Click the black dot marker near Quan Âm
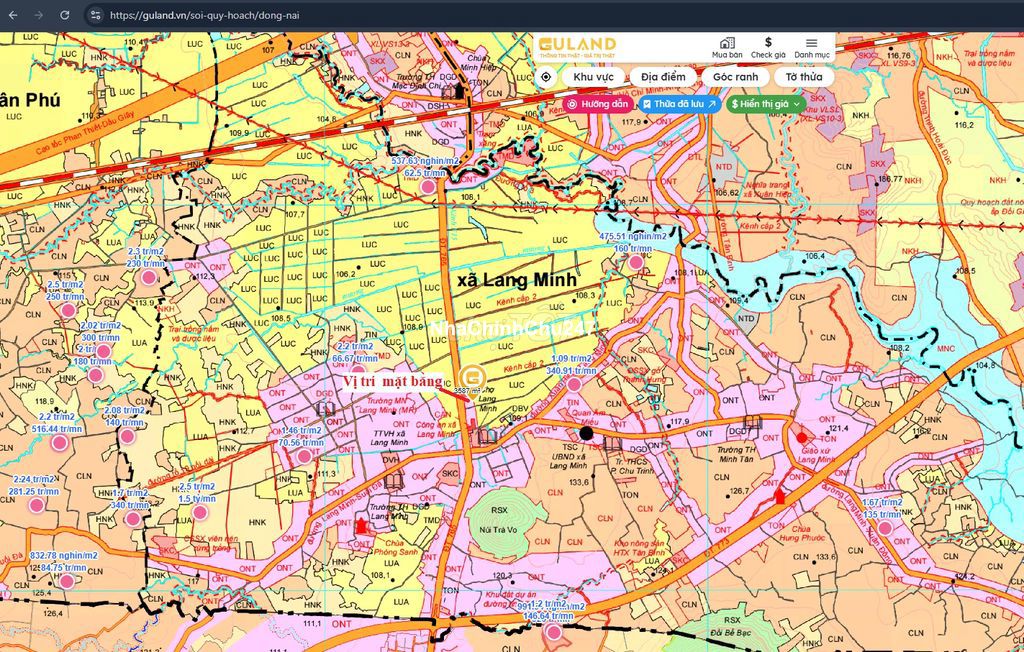 [586, 433]
